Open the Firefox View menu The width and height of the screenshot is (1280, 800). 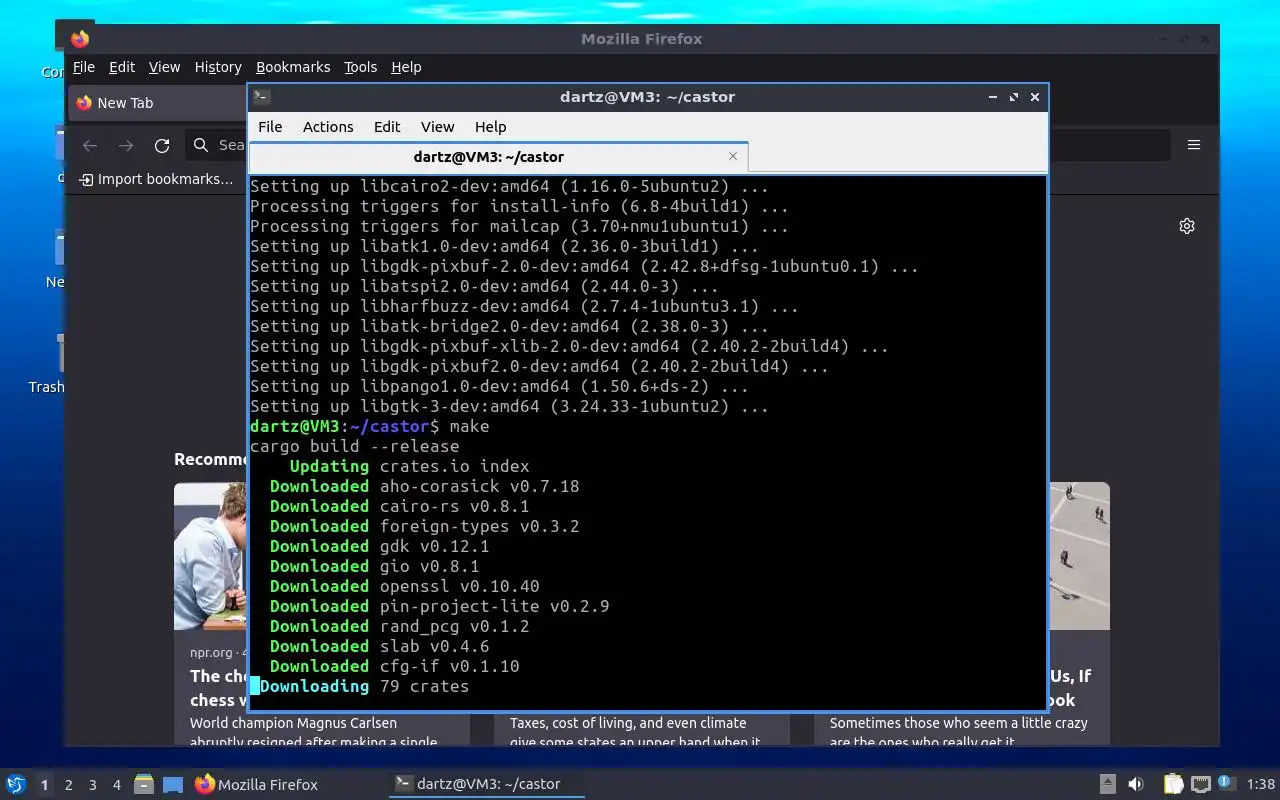click(x=164, y=67)
